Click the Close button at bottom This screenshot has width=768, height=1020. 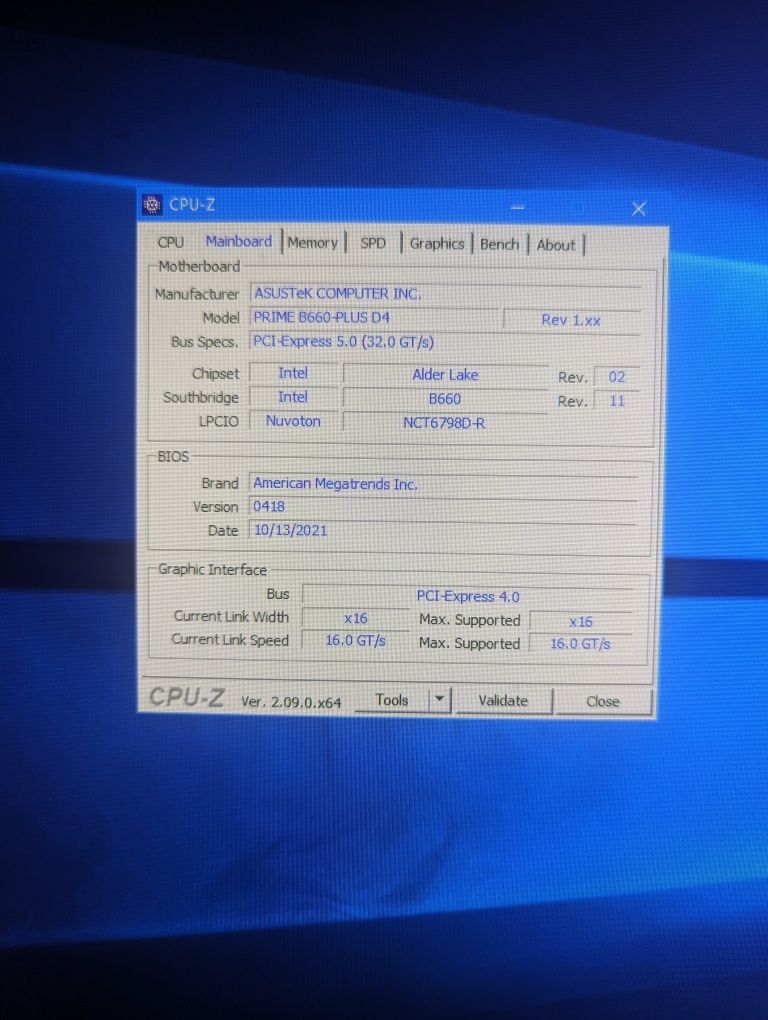603,702
